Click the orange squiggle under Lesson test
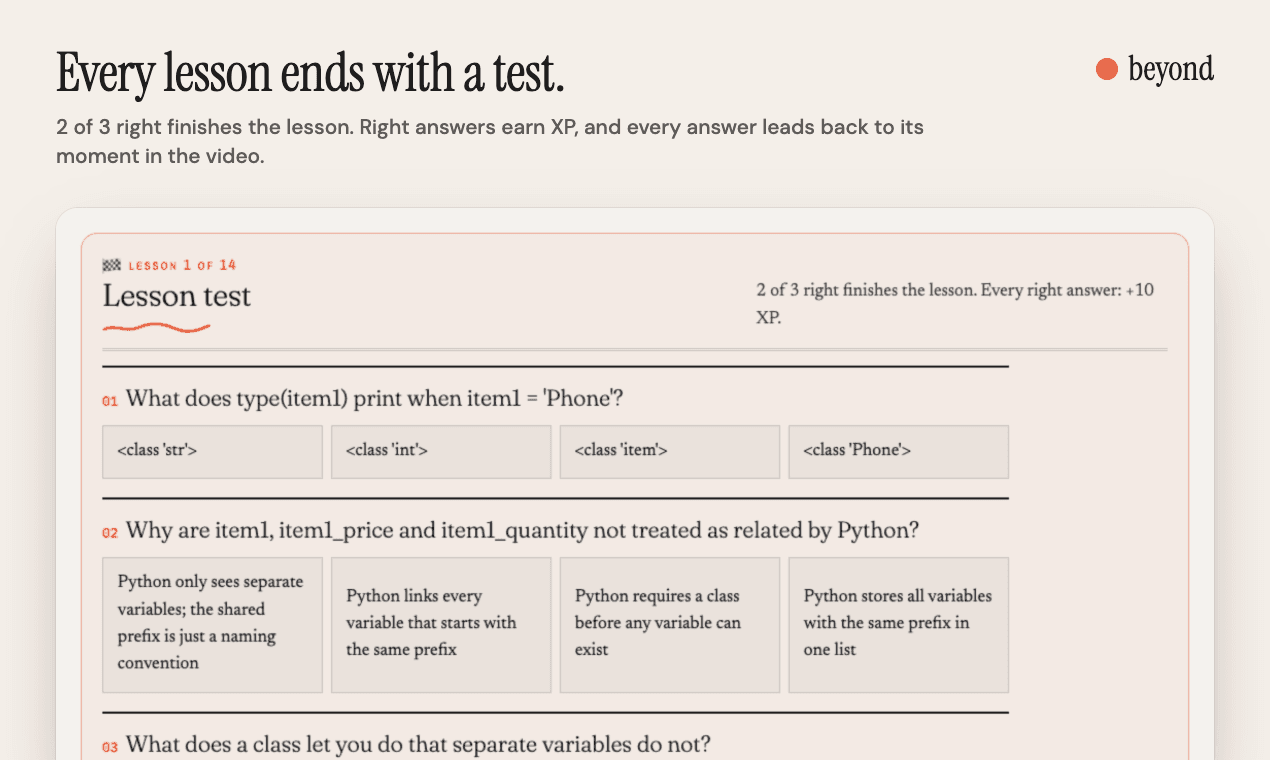 point(156,327)
